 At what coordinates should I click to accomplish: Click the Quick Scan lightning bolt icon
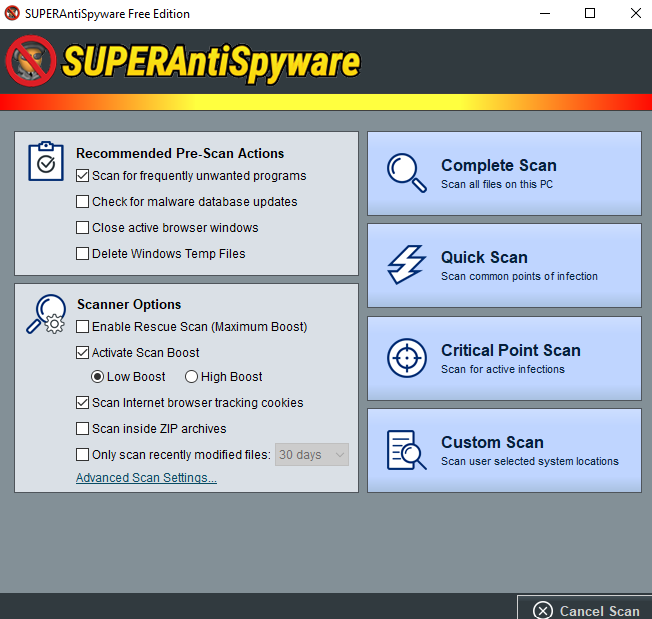click(x=407, y=265)
